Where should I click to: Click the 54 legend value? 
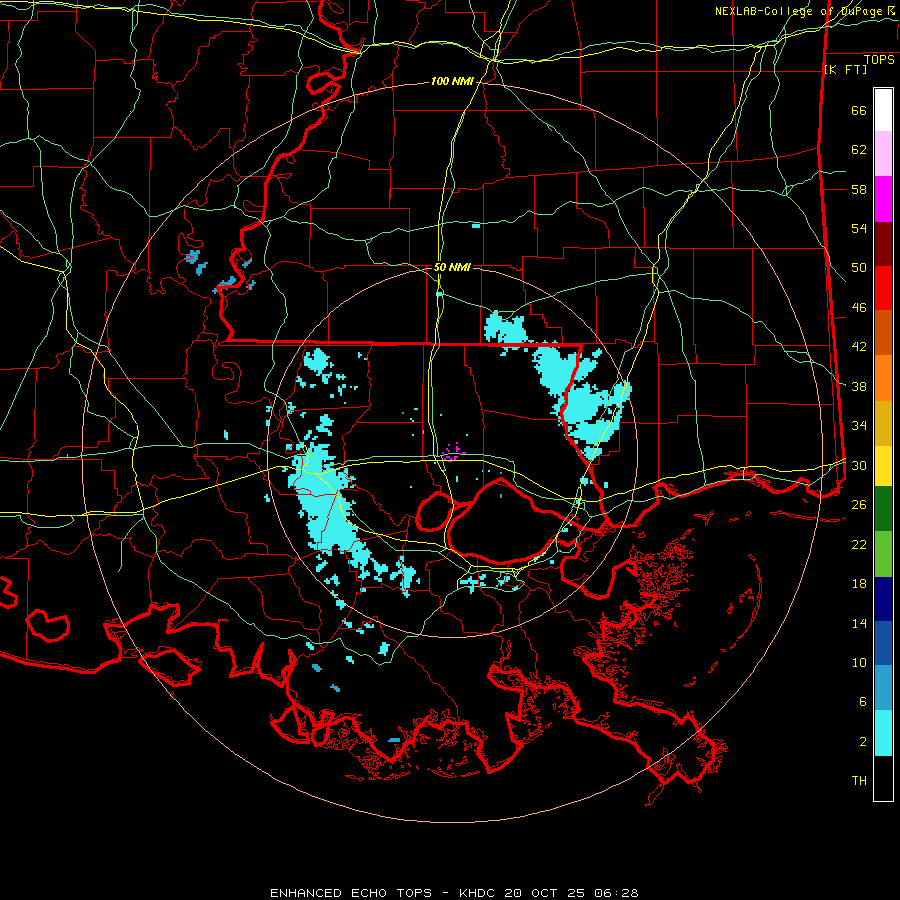coord(859,228)
